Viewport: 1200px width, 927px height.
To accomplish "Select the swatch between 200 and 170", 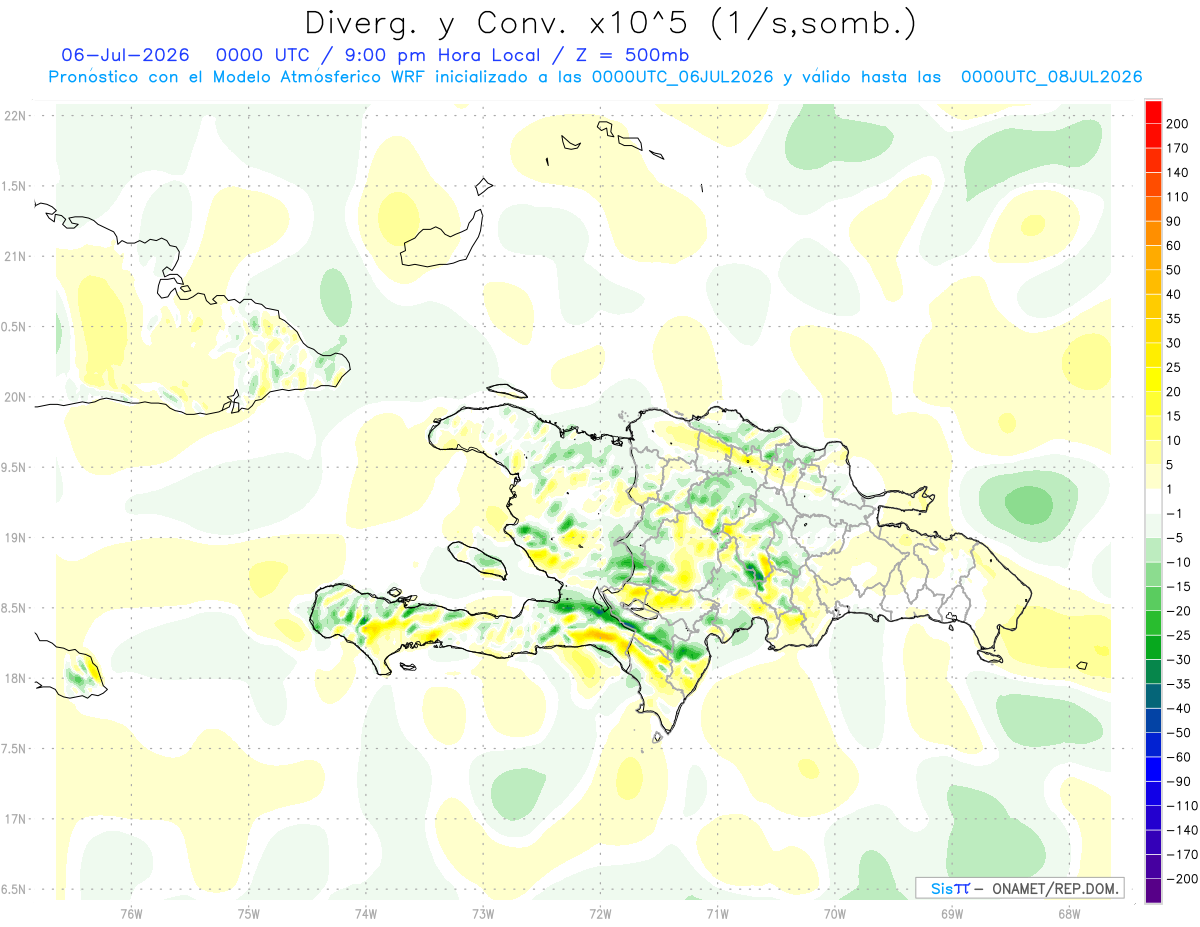I will (x=1154, y=135).
